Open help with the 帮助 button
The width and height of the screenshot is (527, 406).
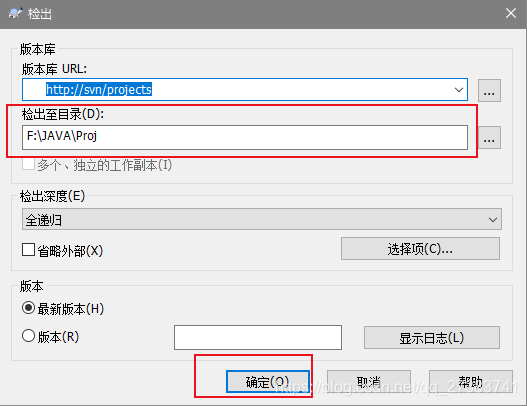[471, 381]
